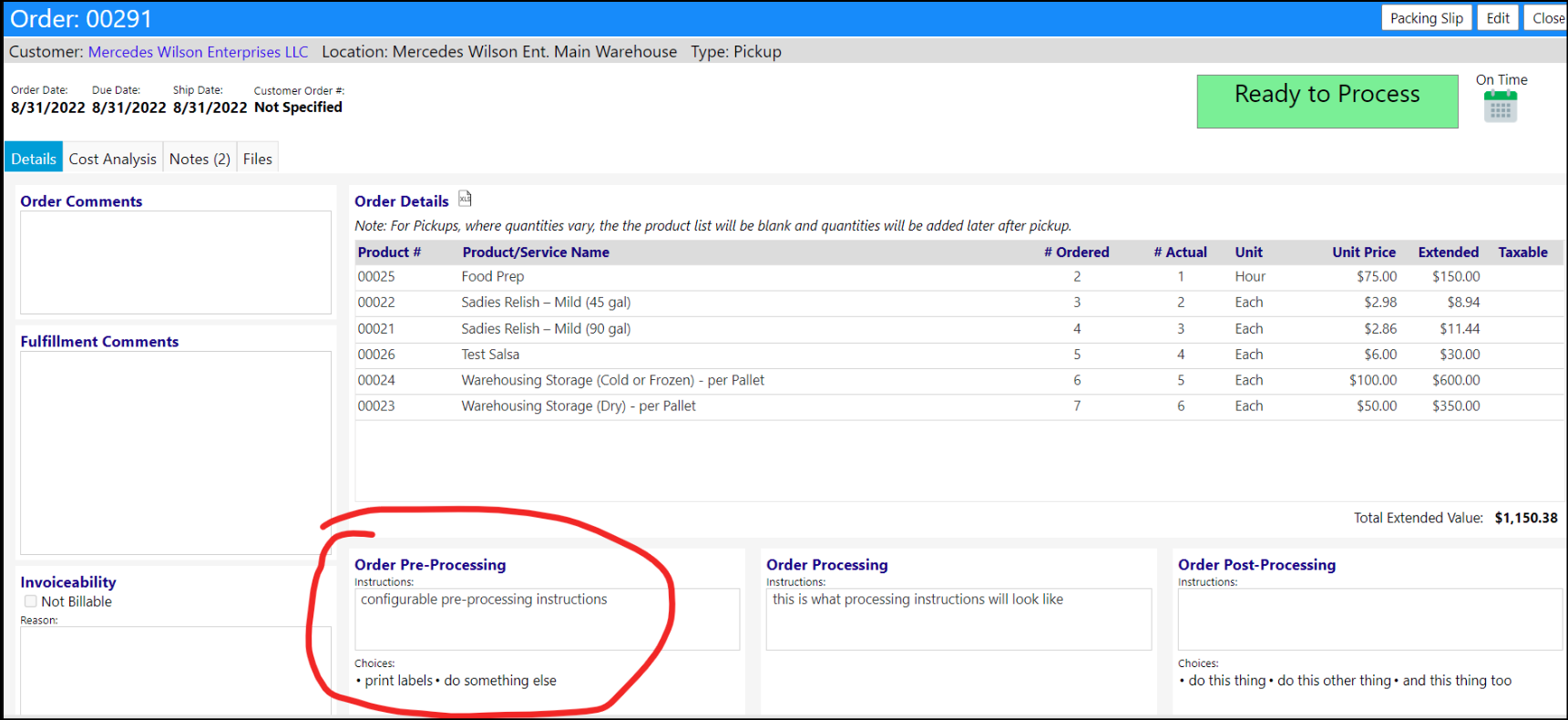Click the Order: 00291 title

[81, 19]
